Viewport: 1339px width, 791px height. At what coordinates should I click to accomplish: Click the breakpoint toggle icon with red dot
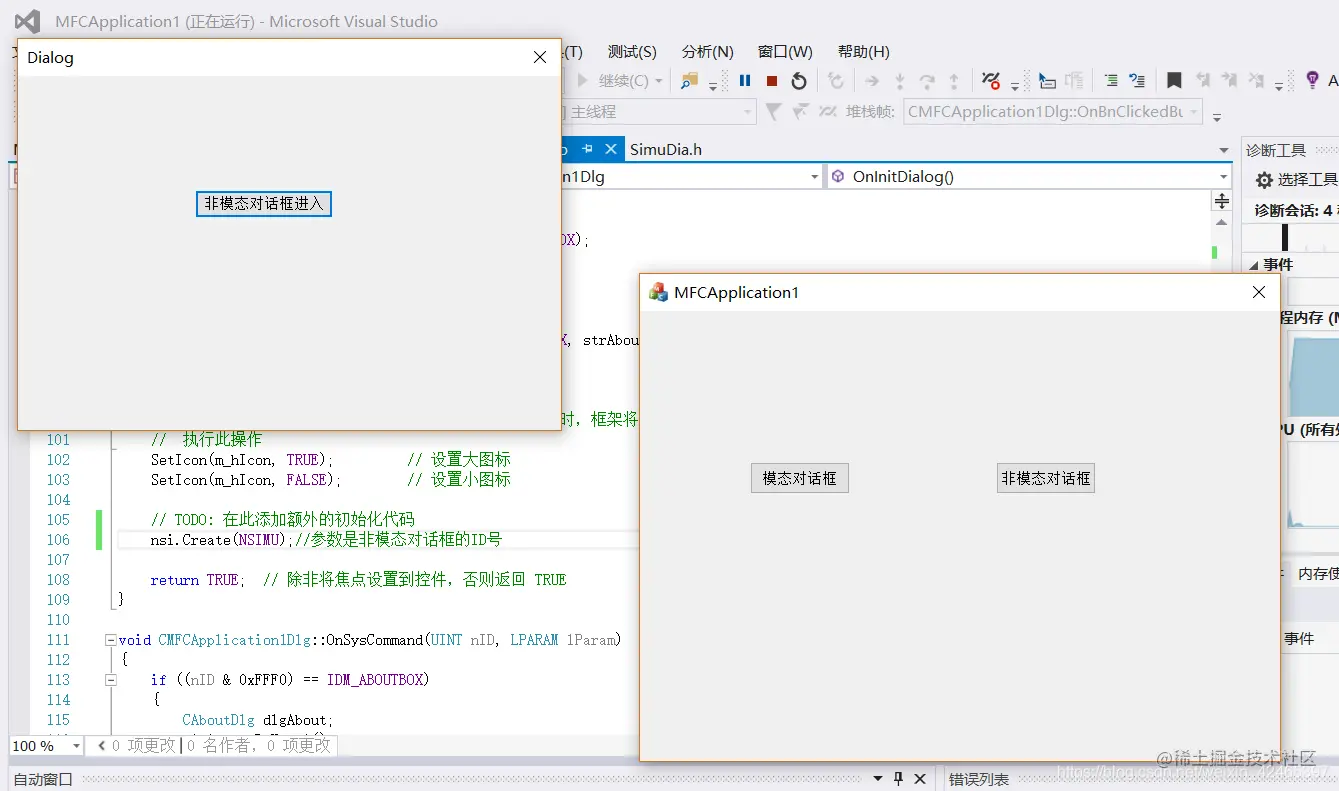(991, 81)
